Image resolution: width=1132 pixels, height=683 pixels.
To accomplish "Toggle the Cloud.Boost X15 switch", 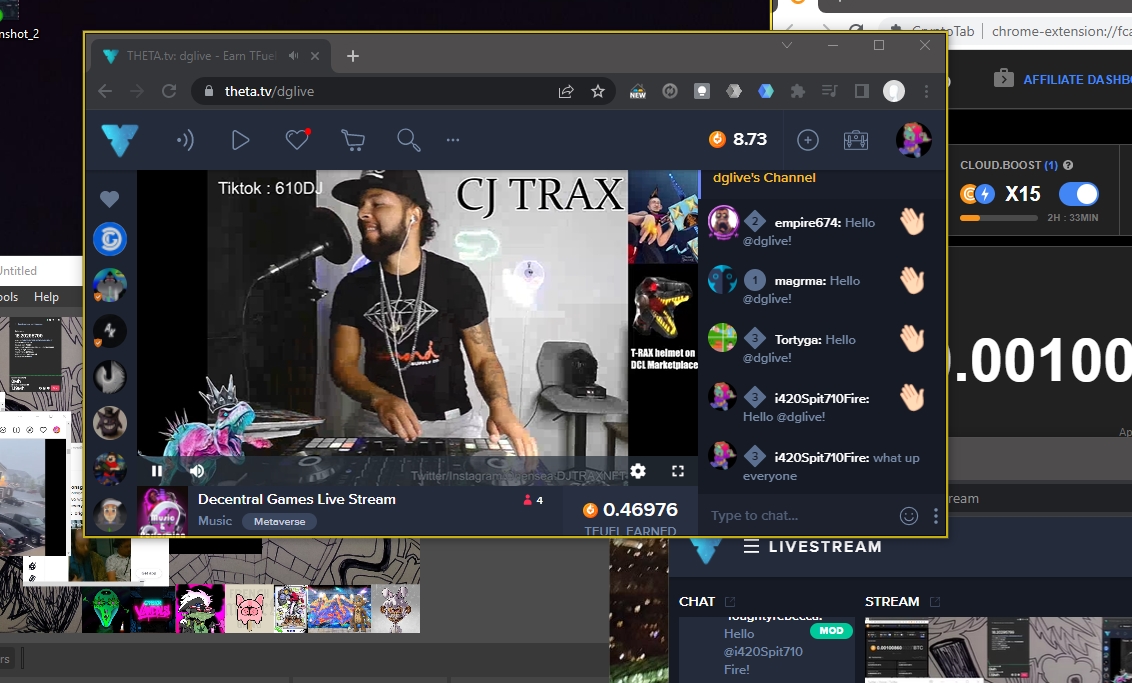I will 1079,193.
